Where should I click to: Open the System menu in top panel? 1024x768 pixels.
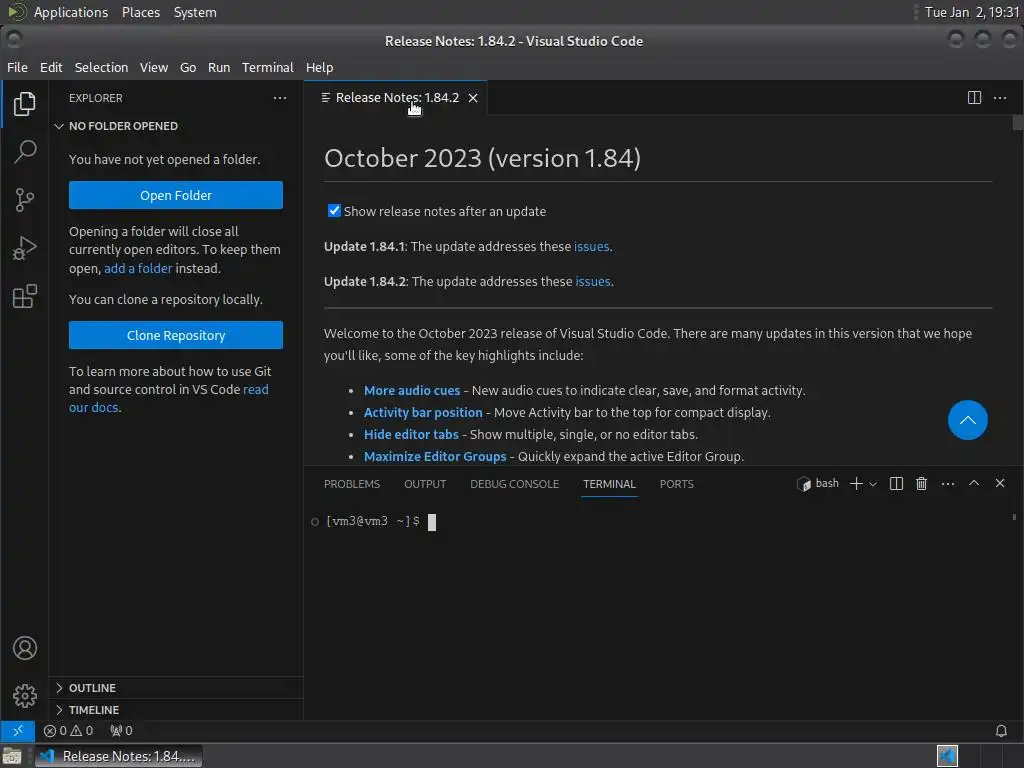point(195,12)
